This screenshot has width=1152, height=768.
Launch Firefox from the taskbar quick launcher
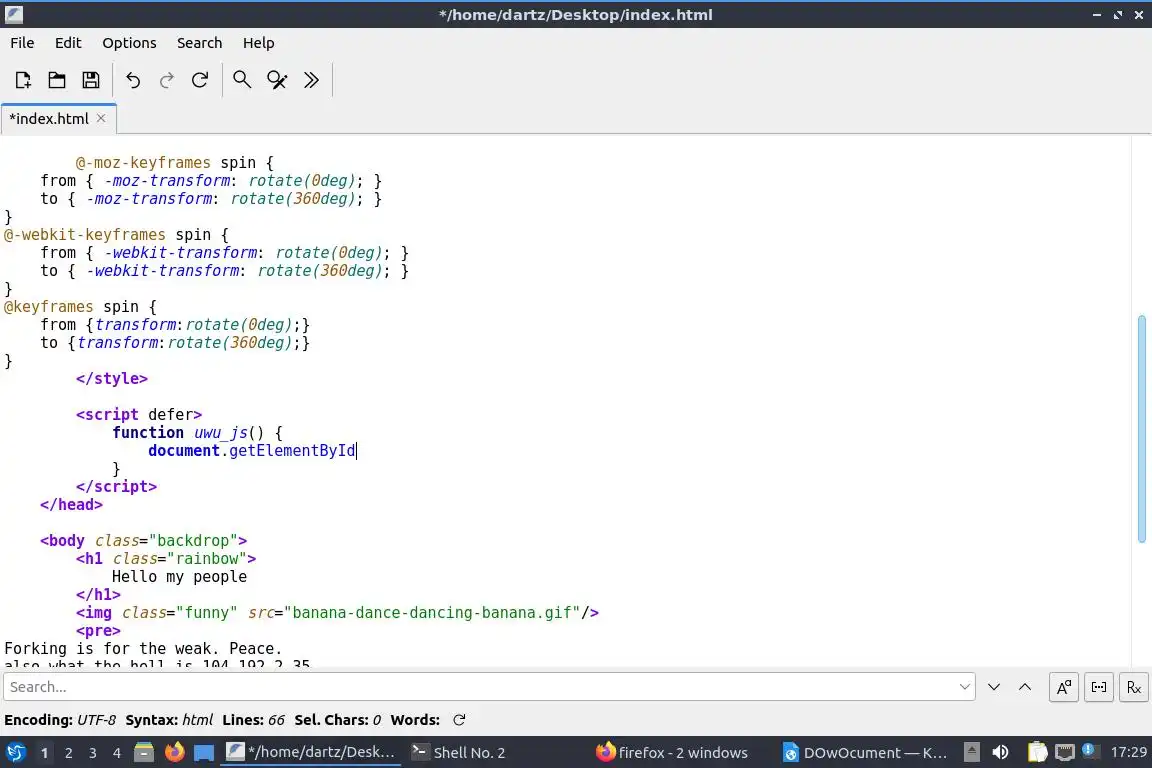click(174, 752)
